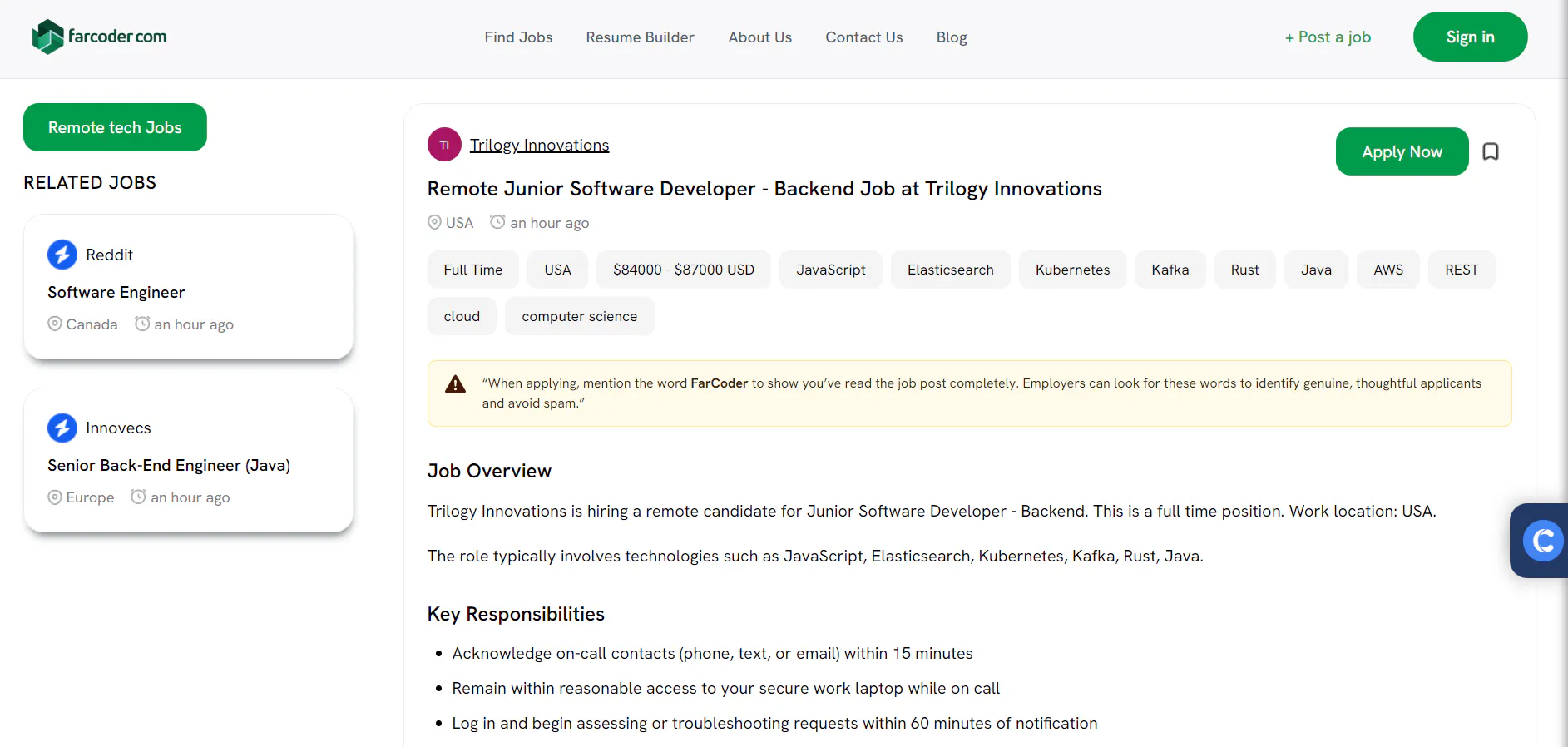
Task: Open the Find Jobs menu item
Action: click(x=518, y=37)
